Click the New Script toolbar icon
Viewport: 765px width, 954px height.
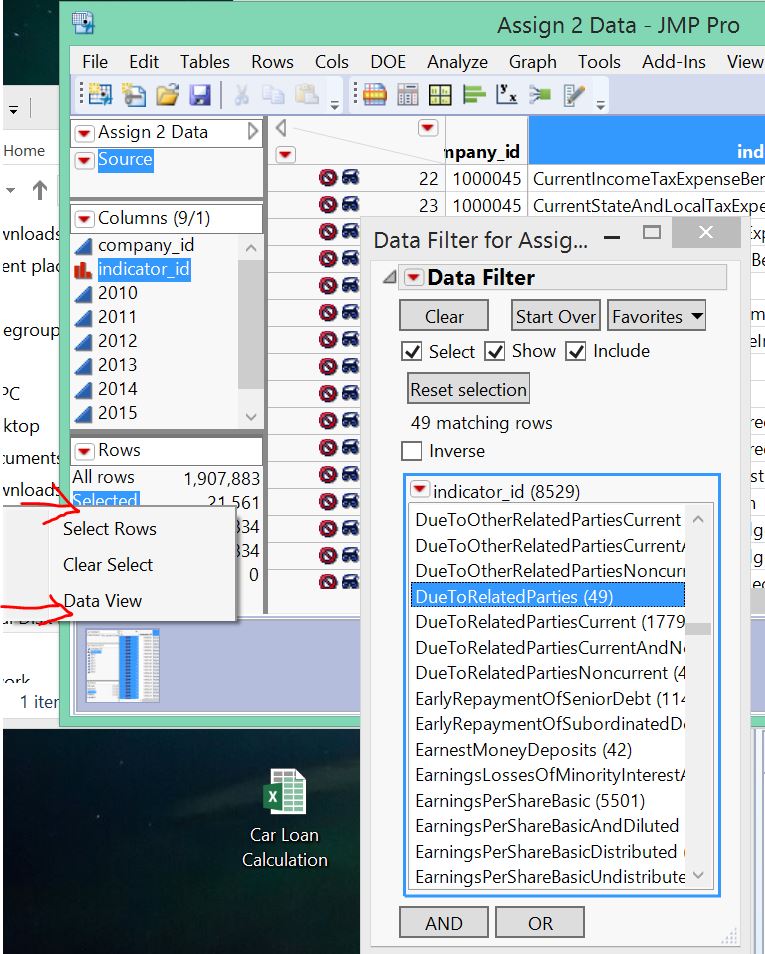[x=134, y=95]
